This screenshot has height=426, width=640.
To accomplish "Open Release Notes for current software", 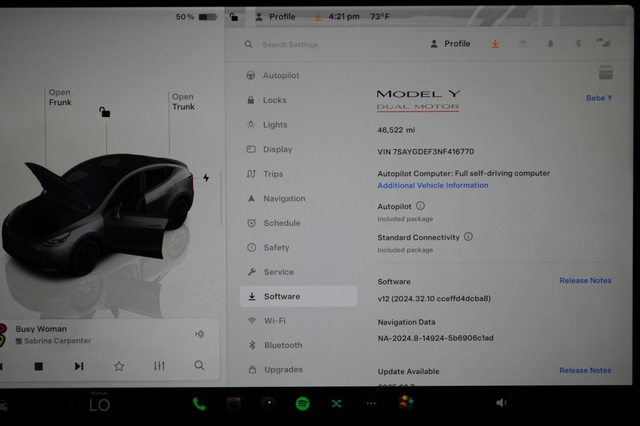I will coord(585,280).
